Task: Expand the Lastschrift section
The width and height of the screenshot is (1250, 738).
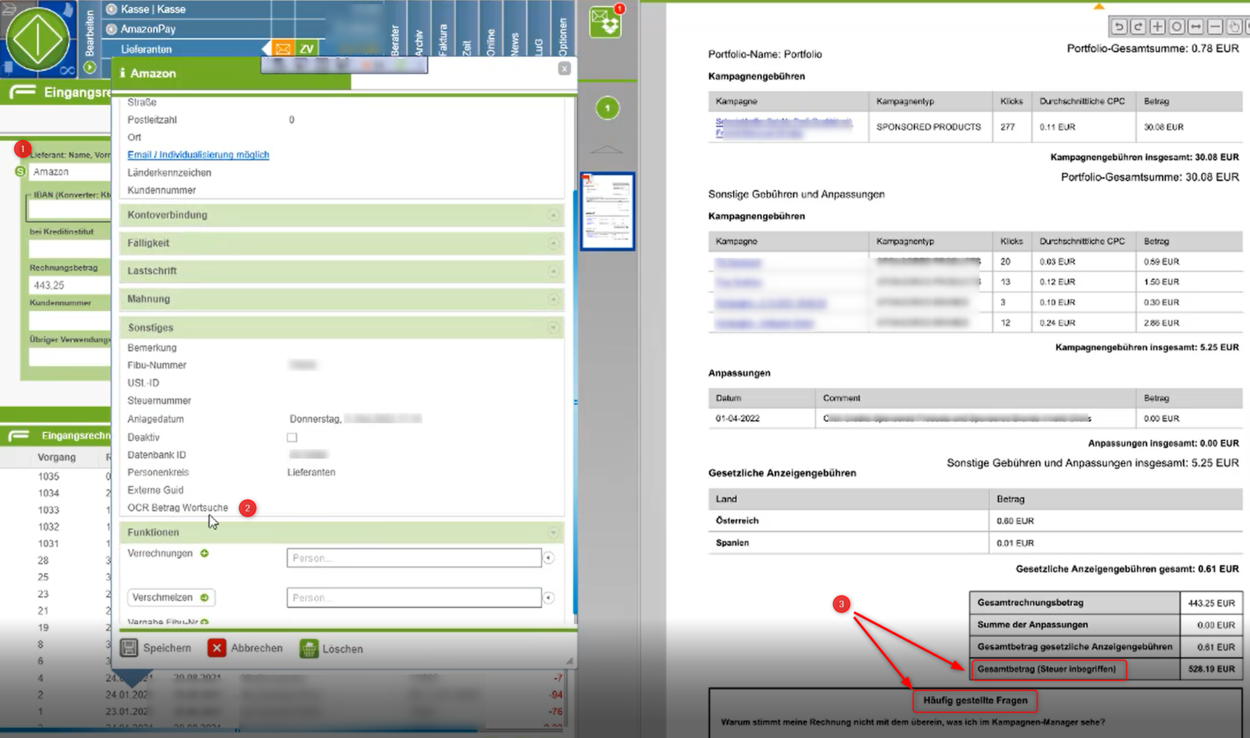Action: tap(341, 271)
